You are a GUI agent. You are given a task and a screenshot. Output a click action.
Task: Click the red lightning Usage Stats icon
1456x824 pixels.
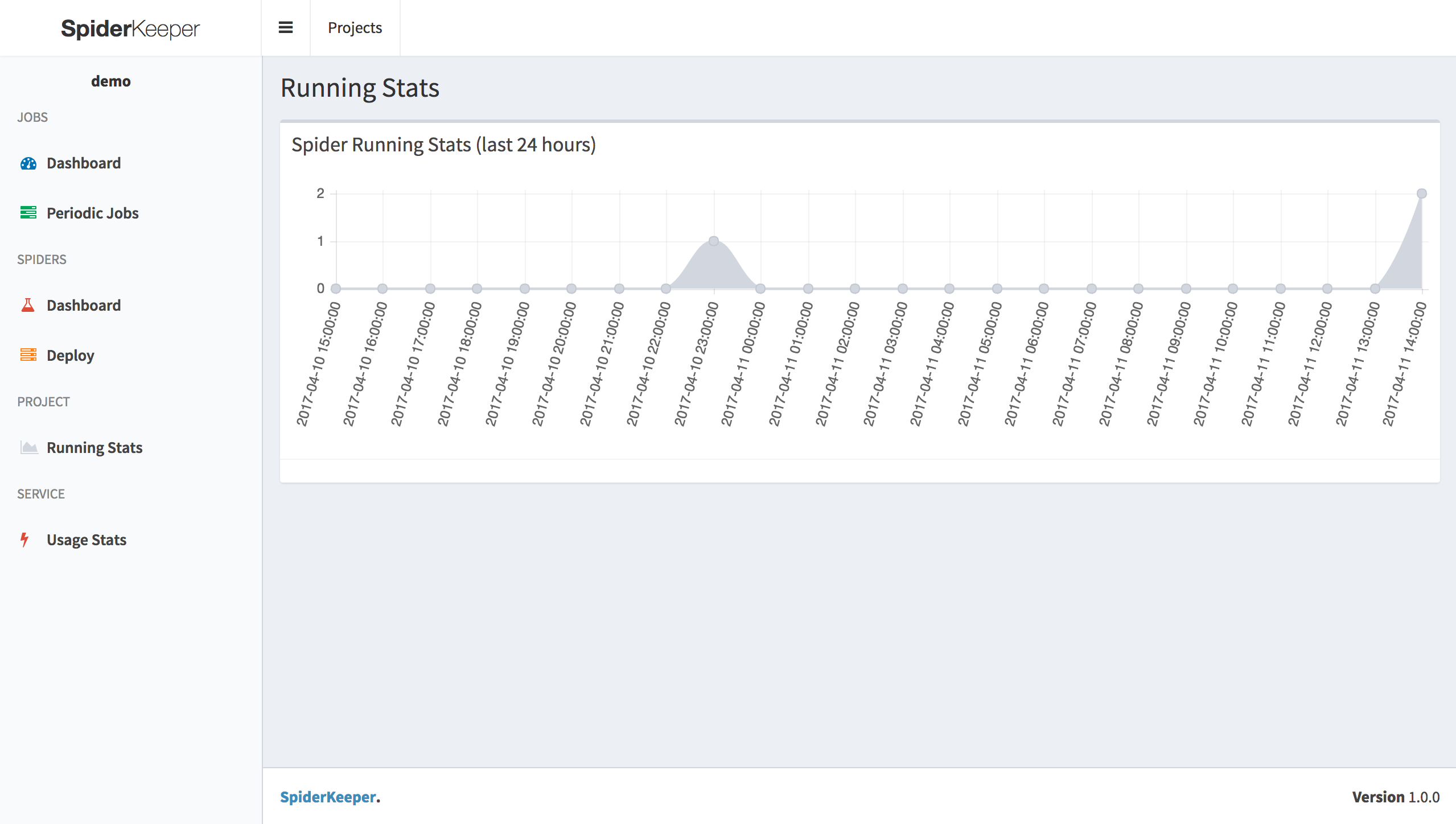(x=24, y=539)
